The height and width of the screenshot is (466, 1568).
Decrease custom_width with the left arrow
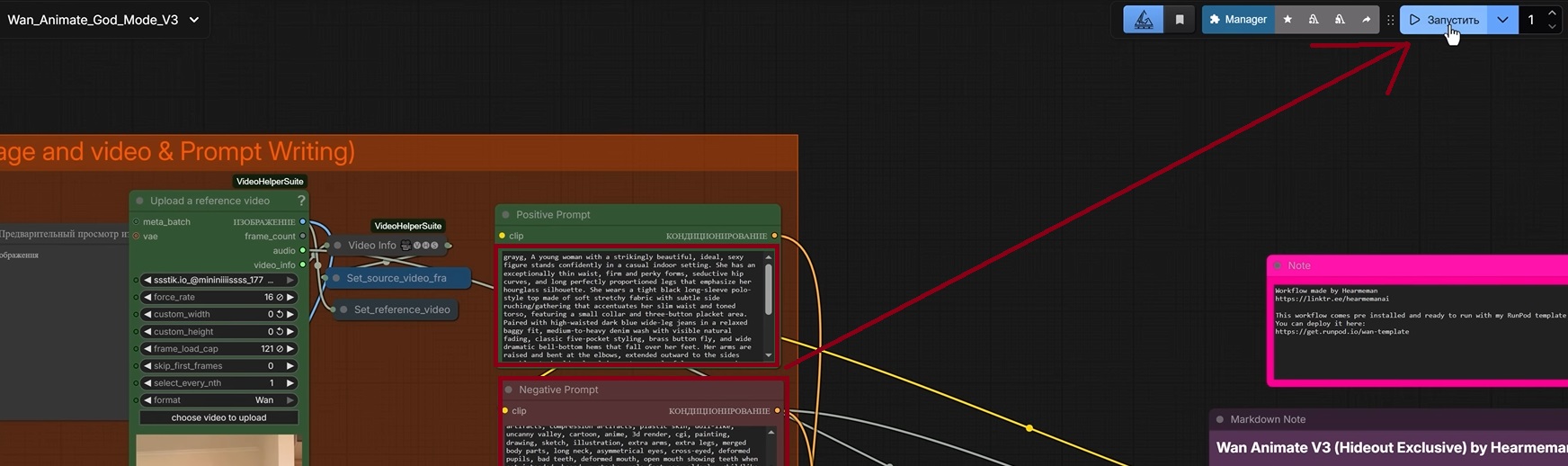(147, 314)
